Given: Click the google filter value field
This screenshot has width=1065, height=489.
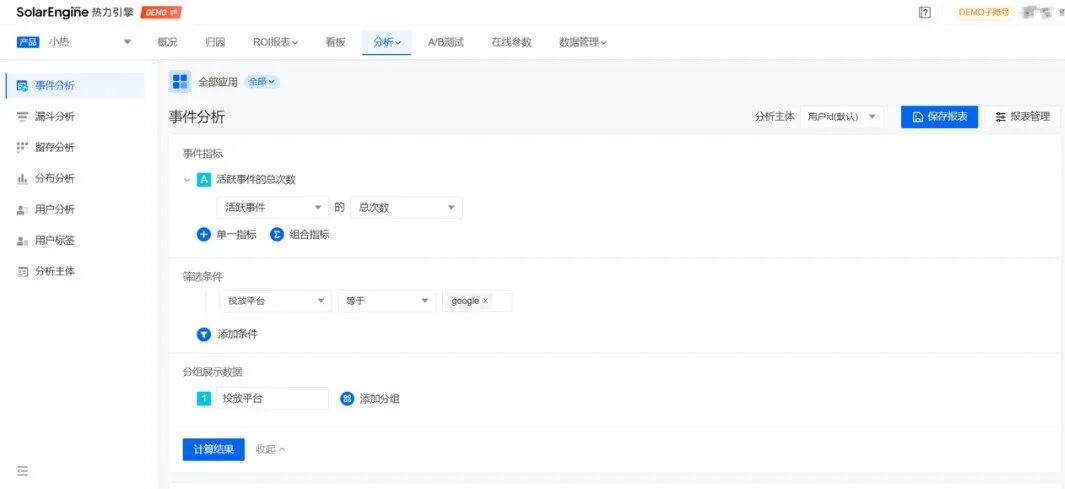Looking at the screenshot, I should pos(477,301).
